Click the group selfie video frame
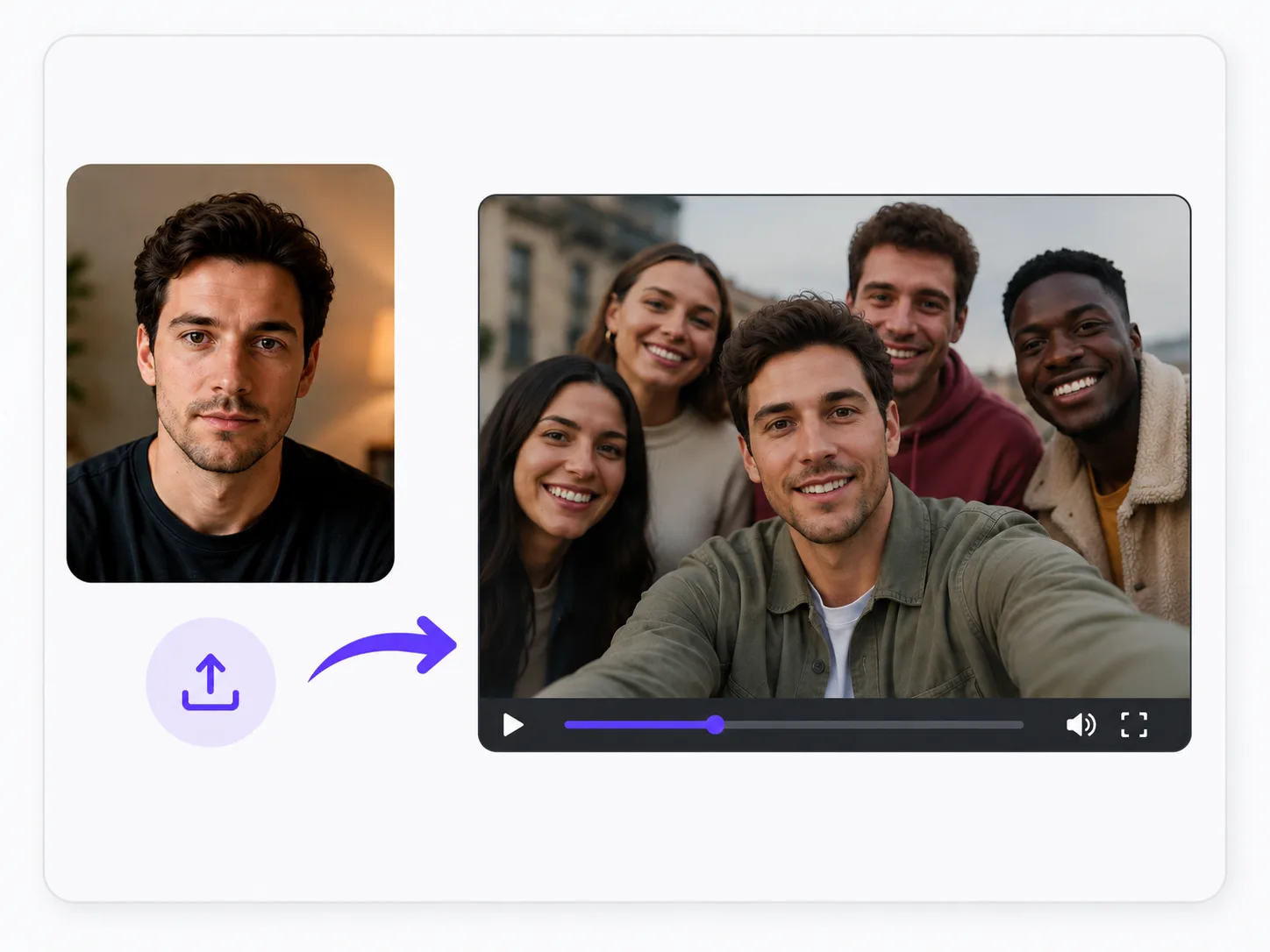The width and height of the screenshot is (1270, 952). (835, 447)
